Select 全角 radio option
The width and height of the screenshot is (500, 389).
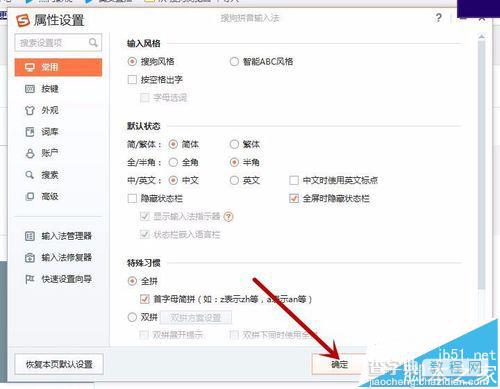click(x=173, y=162)
